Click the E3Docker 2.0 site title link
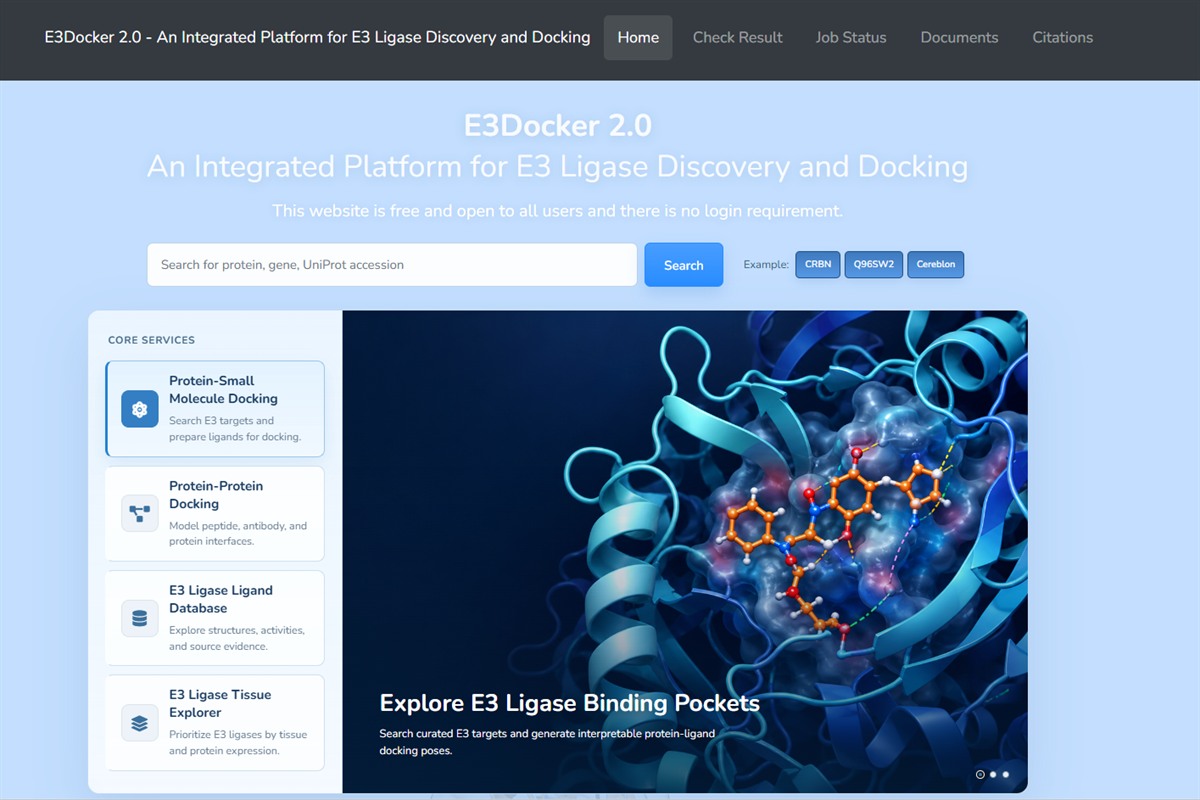The height and width of the screenshot is (800, 1200). point(317,37)
